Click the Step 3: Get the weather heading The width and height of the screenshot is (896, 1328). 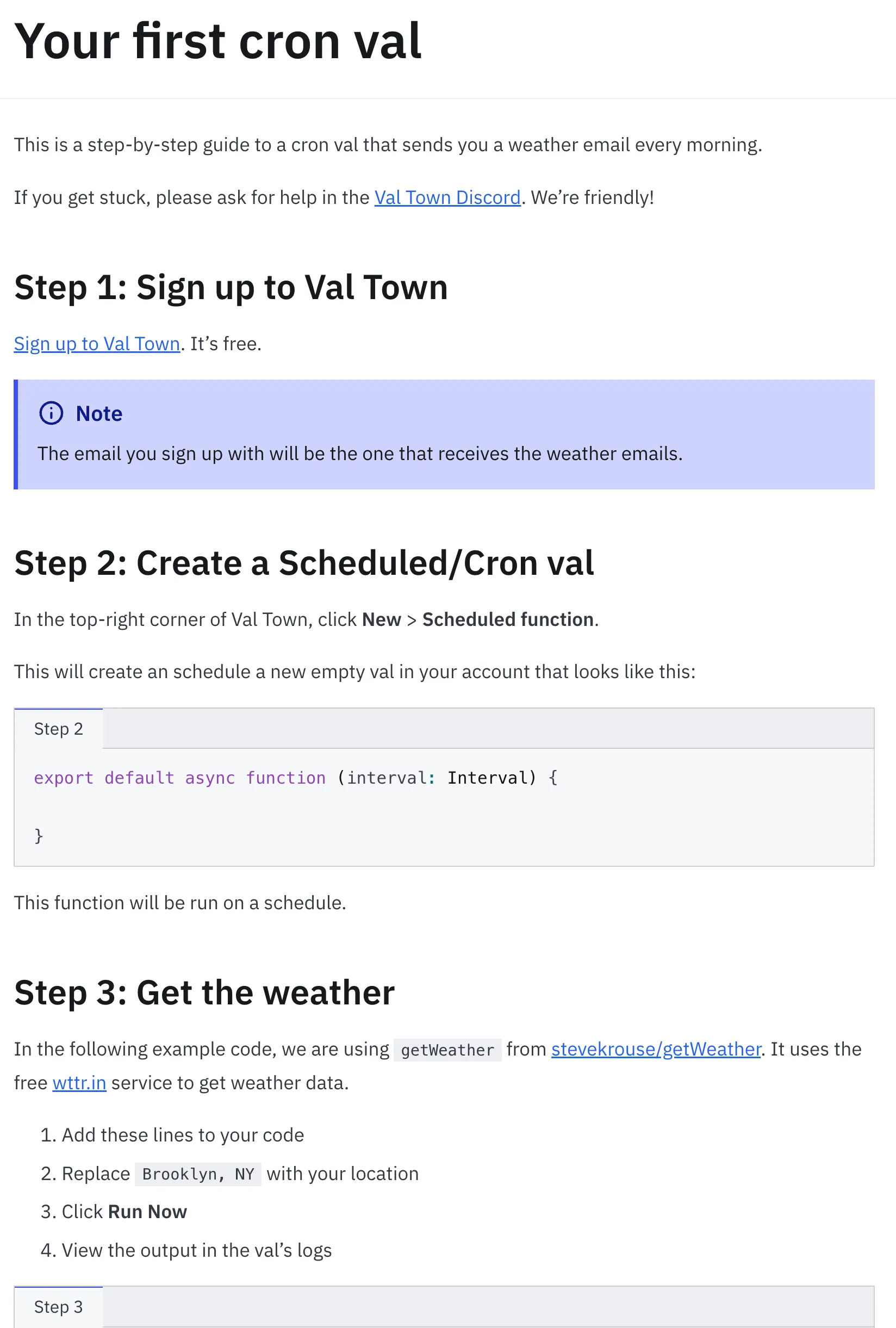(x=204, y=992)
